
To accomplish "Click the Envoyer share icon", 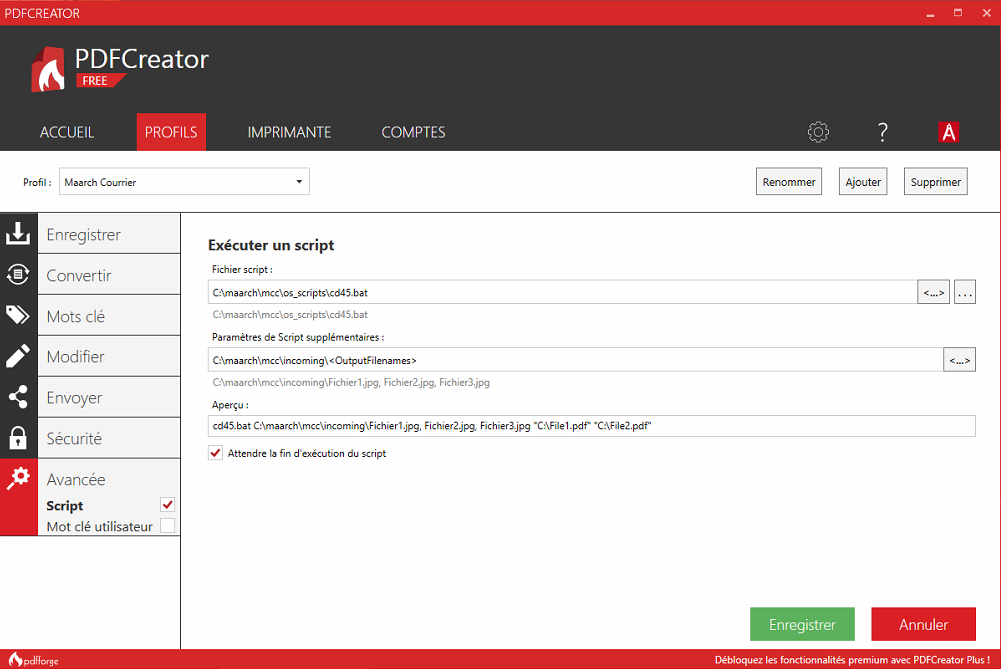I will coord(18,397).
